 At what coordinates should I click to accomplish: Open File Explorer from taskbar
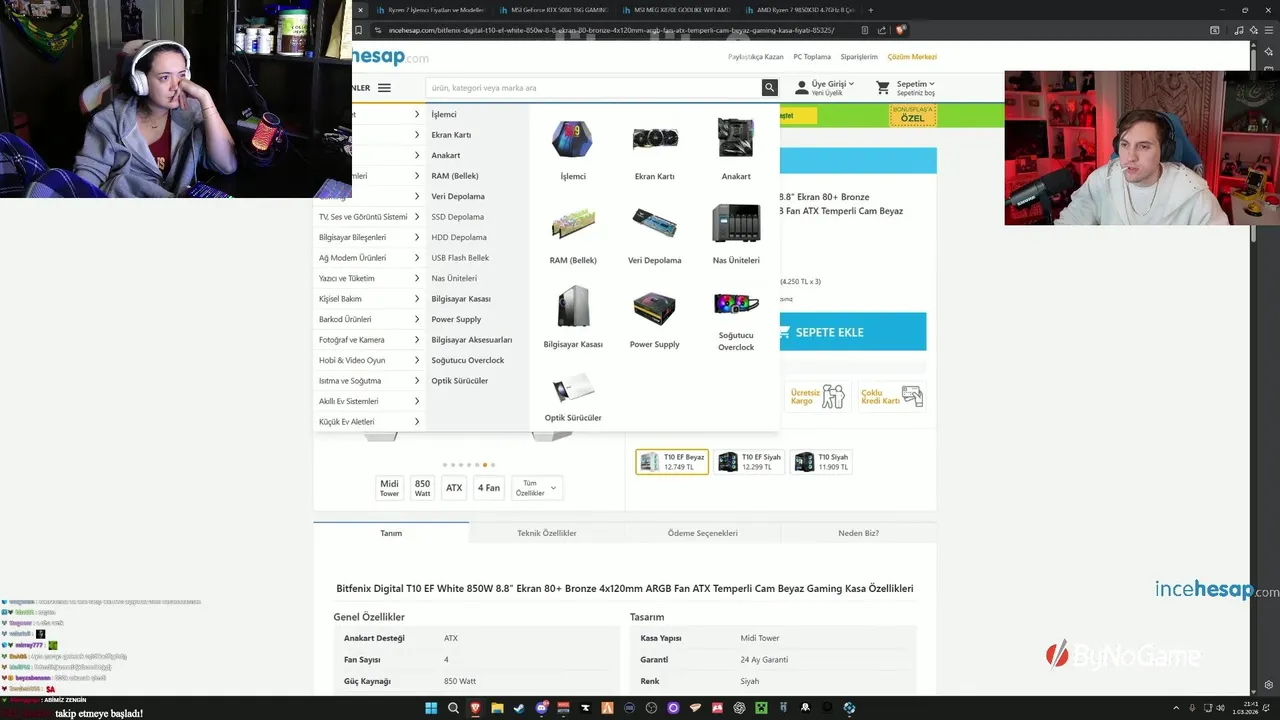497,708
